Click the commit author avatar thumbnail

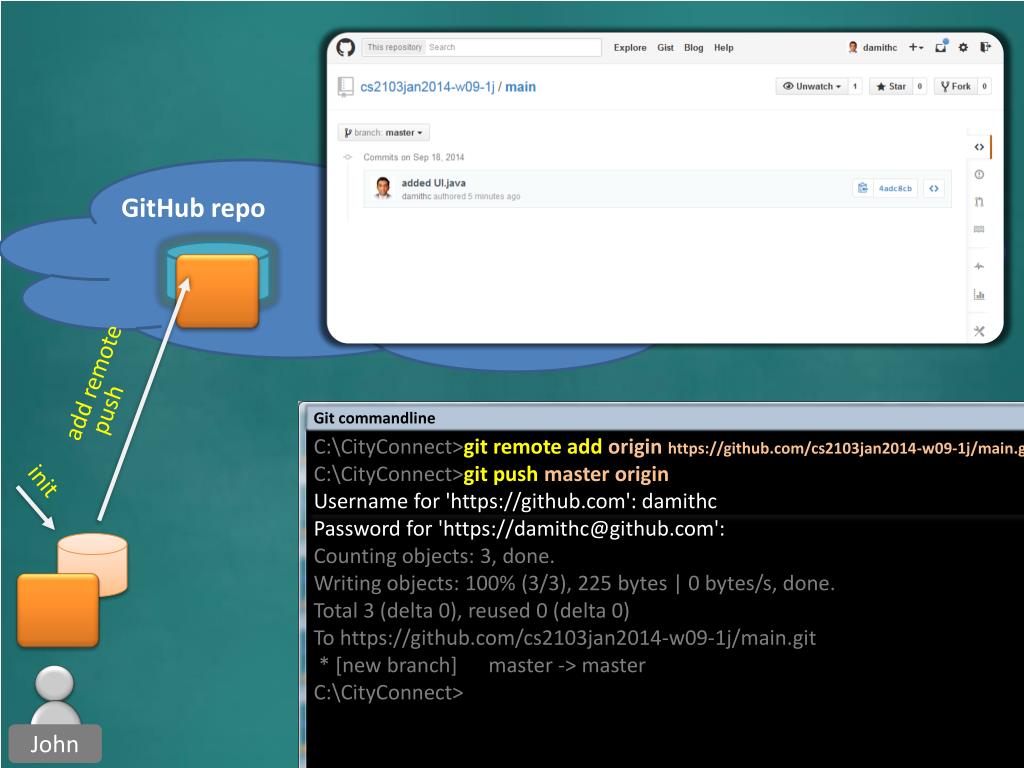click(x=383, y=187)
